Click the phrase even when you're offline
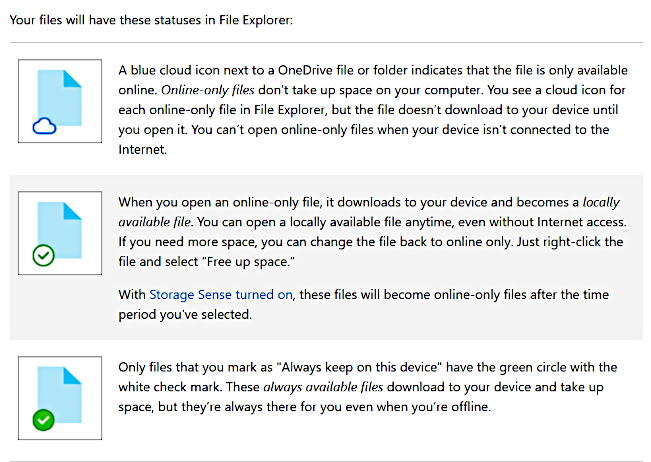 pyautogui.click(x=418, y=407)
